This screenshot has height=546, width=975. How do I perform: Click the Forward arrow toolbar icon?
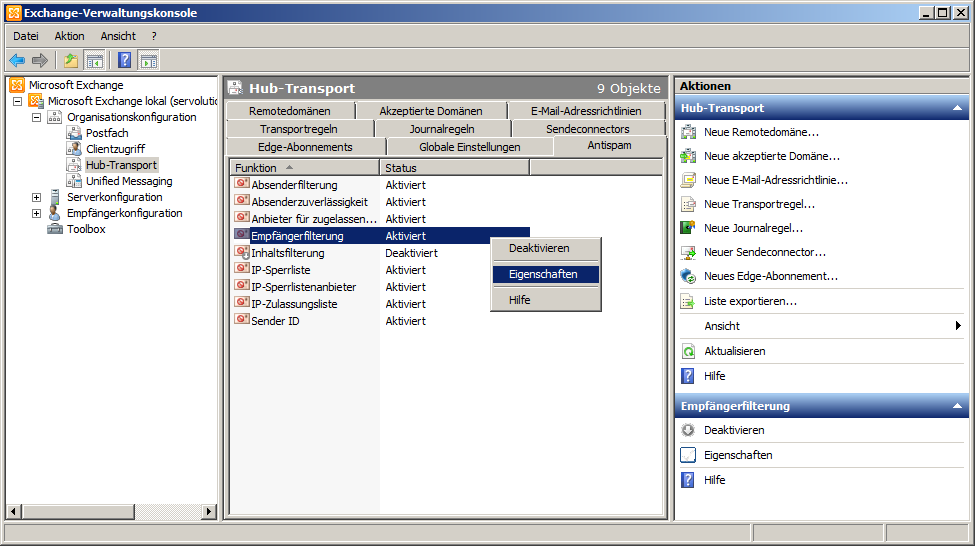click(x=40, y=60)
